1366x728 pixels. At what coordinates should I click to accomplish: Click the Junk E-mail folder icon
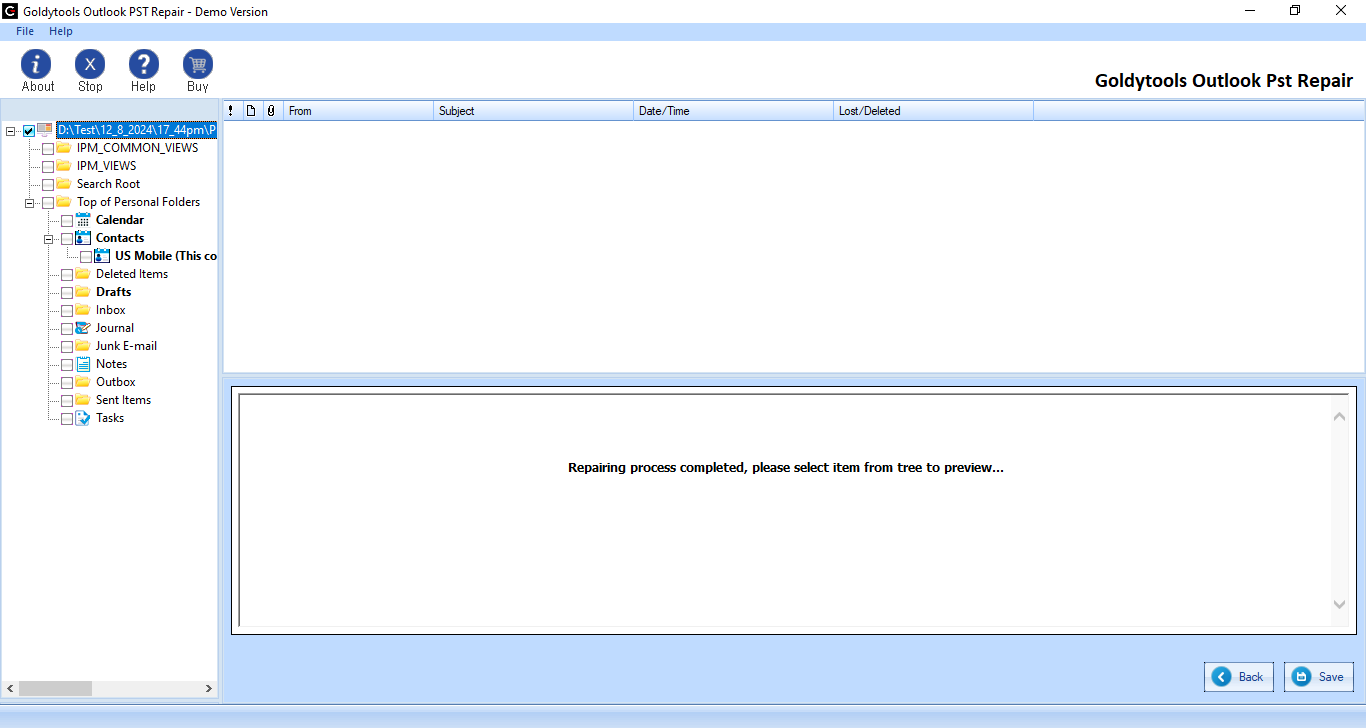pyautogui.click(x=84, y=346)
